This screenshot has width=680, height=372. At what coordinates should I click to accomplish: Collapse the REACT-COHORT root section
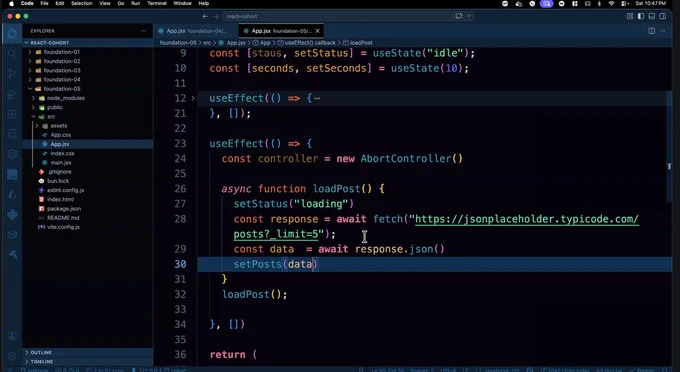coord(88,43)
